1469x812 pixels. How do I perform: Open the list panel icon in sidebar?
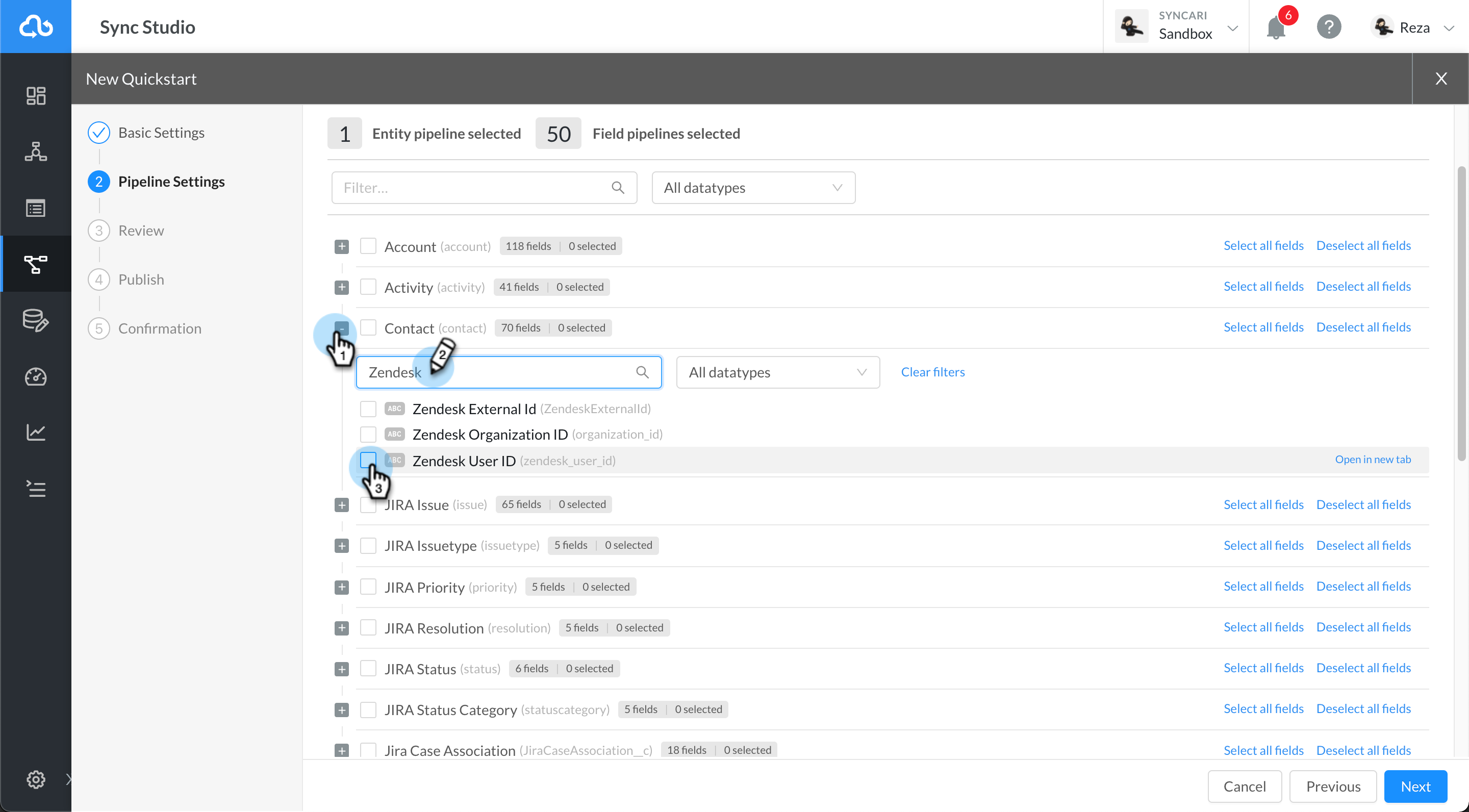coord(35,208)
